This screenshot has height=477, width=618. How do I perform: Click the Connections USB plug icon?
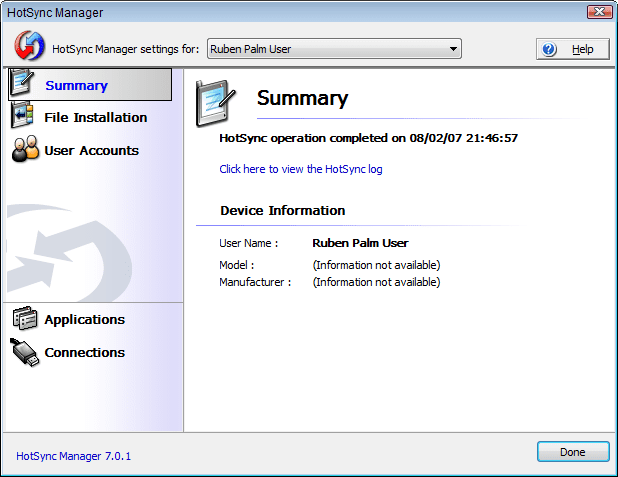tap(24, 352)
